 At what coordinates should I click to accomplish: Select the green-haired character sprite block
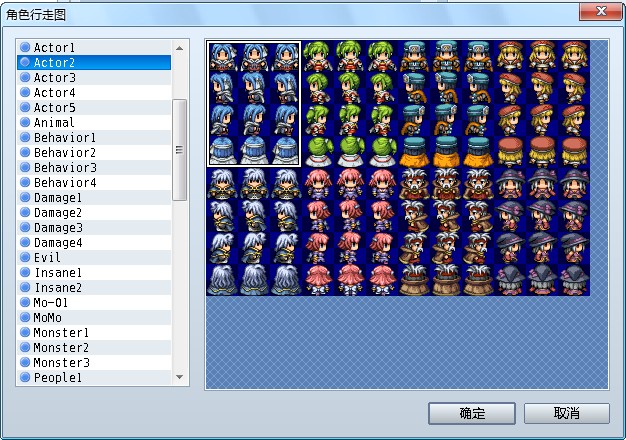click(350, 104)
